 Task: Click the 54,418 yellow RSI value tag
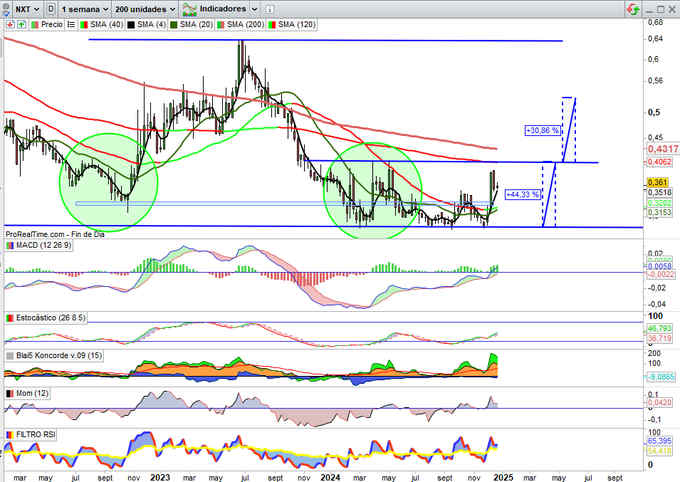660,451
